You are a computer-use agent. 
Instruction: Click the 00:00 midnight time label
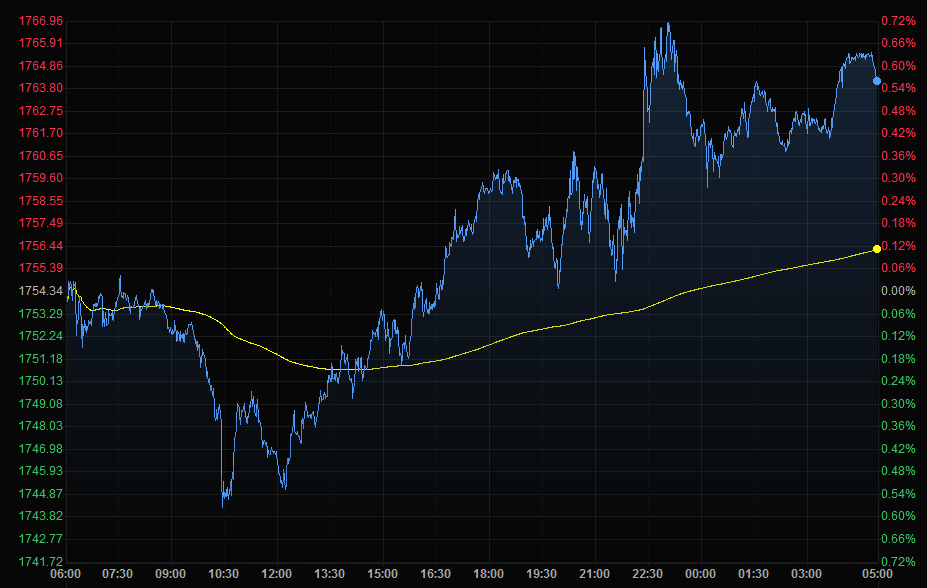pos(700,574)
